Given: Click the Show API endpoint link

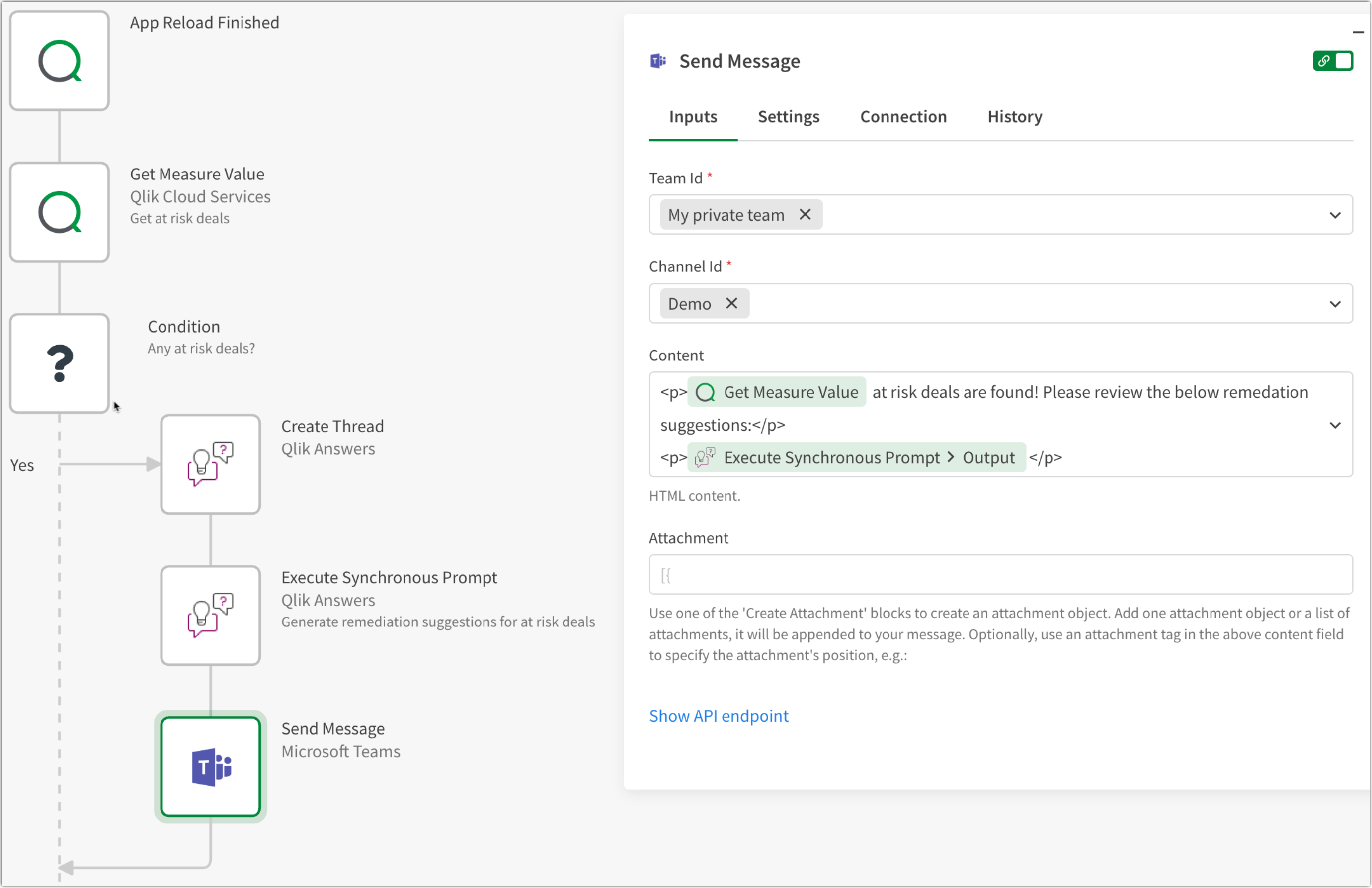Looking at the screenshot, I should tap(719, 715).
